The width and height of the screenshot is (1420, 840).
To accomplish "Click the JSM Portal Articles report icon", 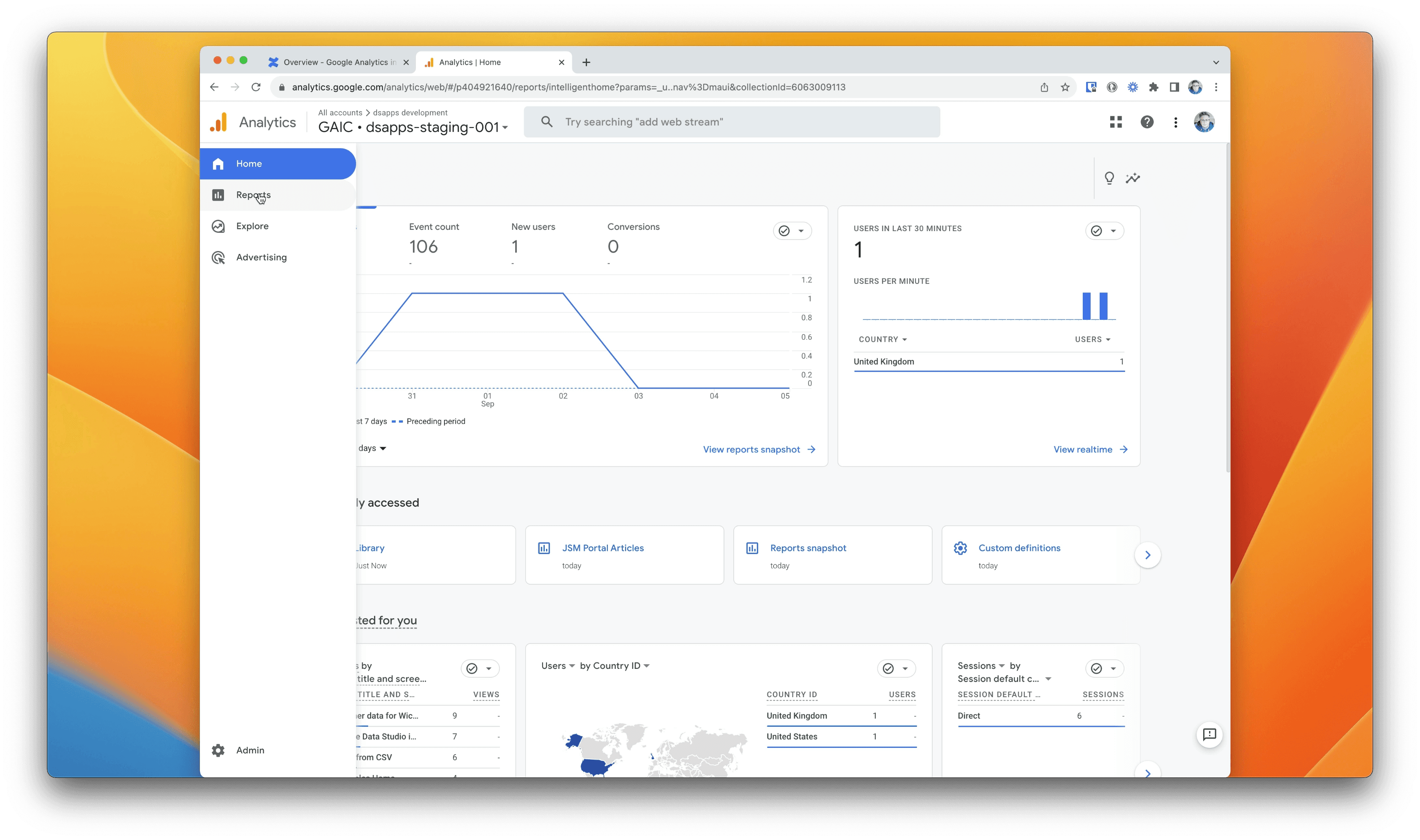I will [543, 548].
